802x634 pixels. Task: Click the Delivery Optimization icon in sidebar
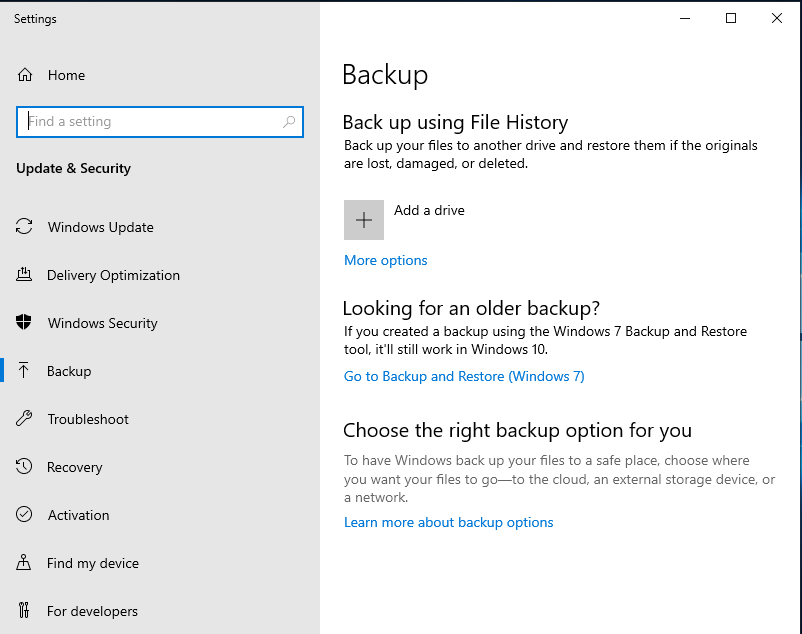[25, 275]
